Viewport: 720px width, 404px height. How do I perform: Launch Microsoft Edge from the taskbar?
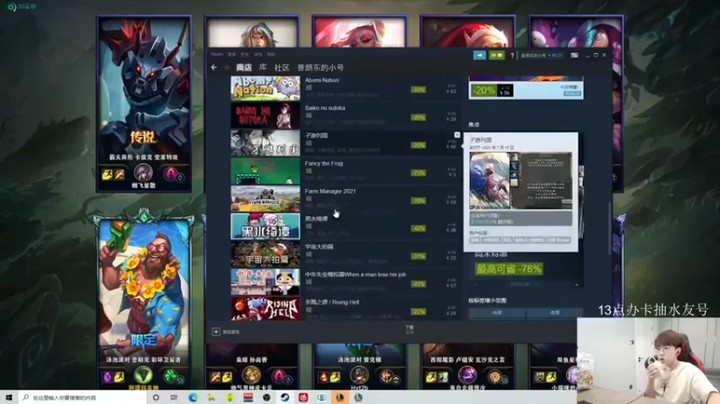193,398
